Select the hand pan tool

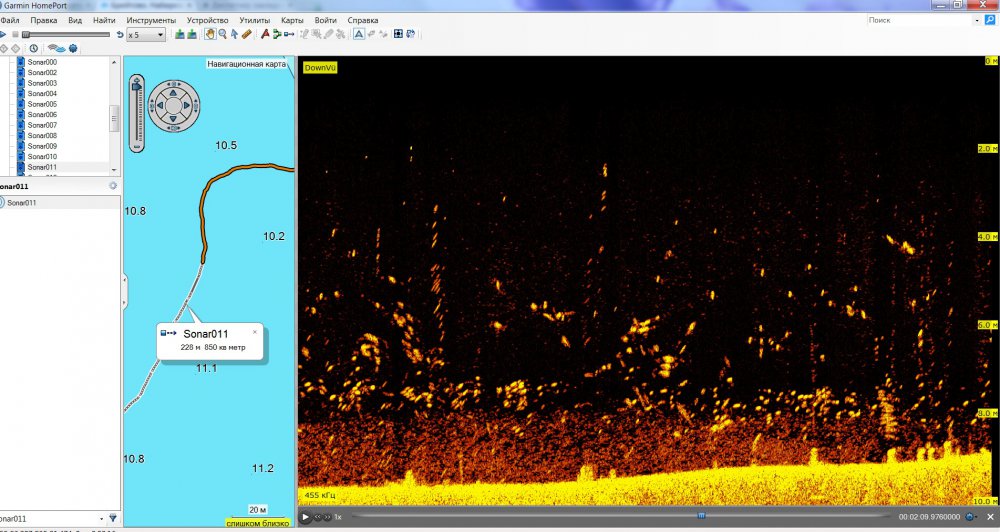(210, 34)
